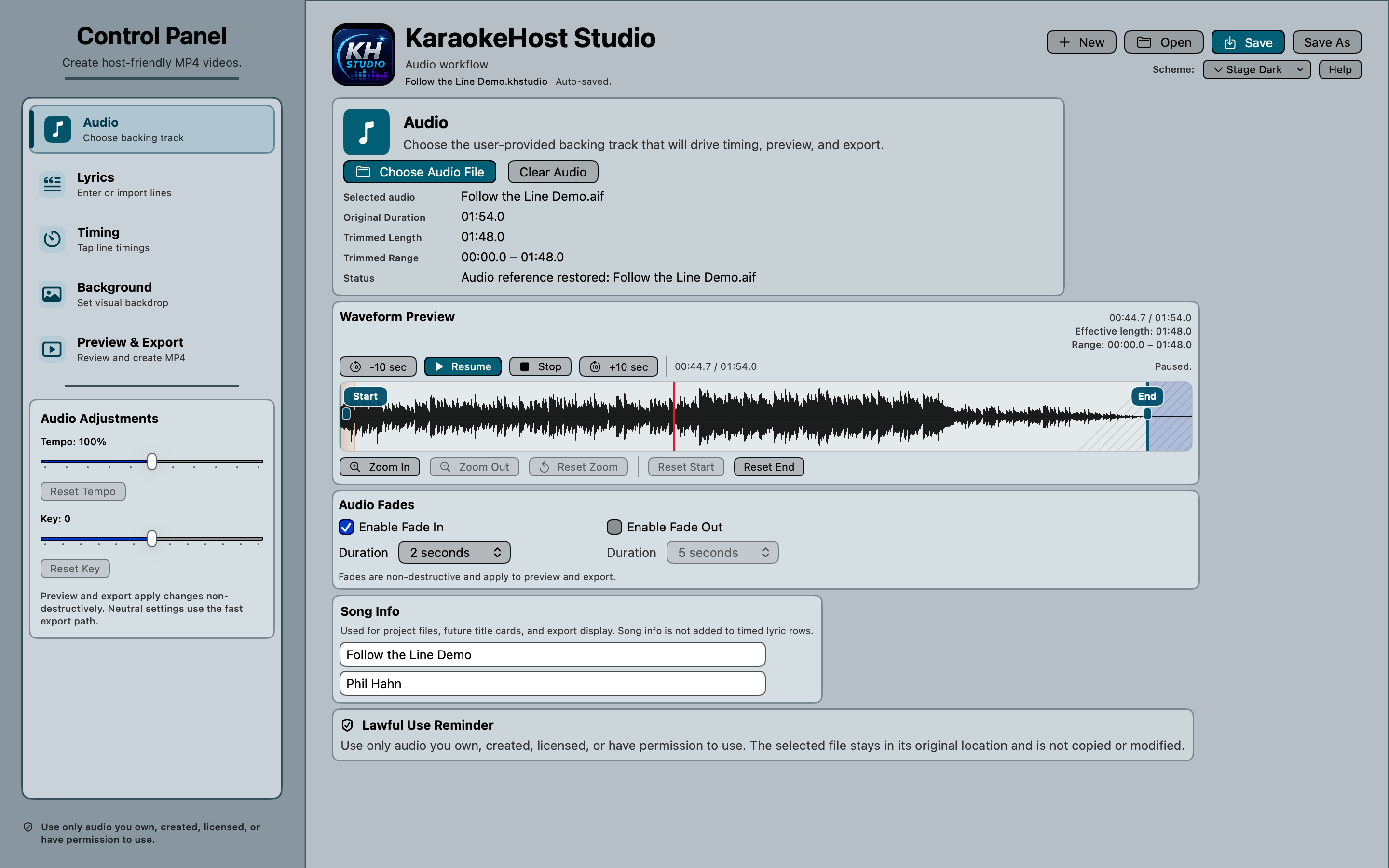Click the Original Duration value 01:54.0
Image resolution: width=1389 pixels, height=868 pixels.
(x=483, y=217)
